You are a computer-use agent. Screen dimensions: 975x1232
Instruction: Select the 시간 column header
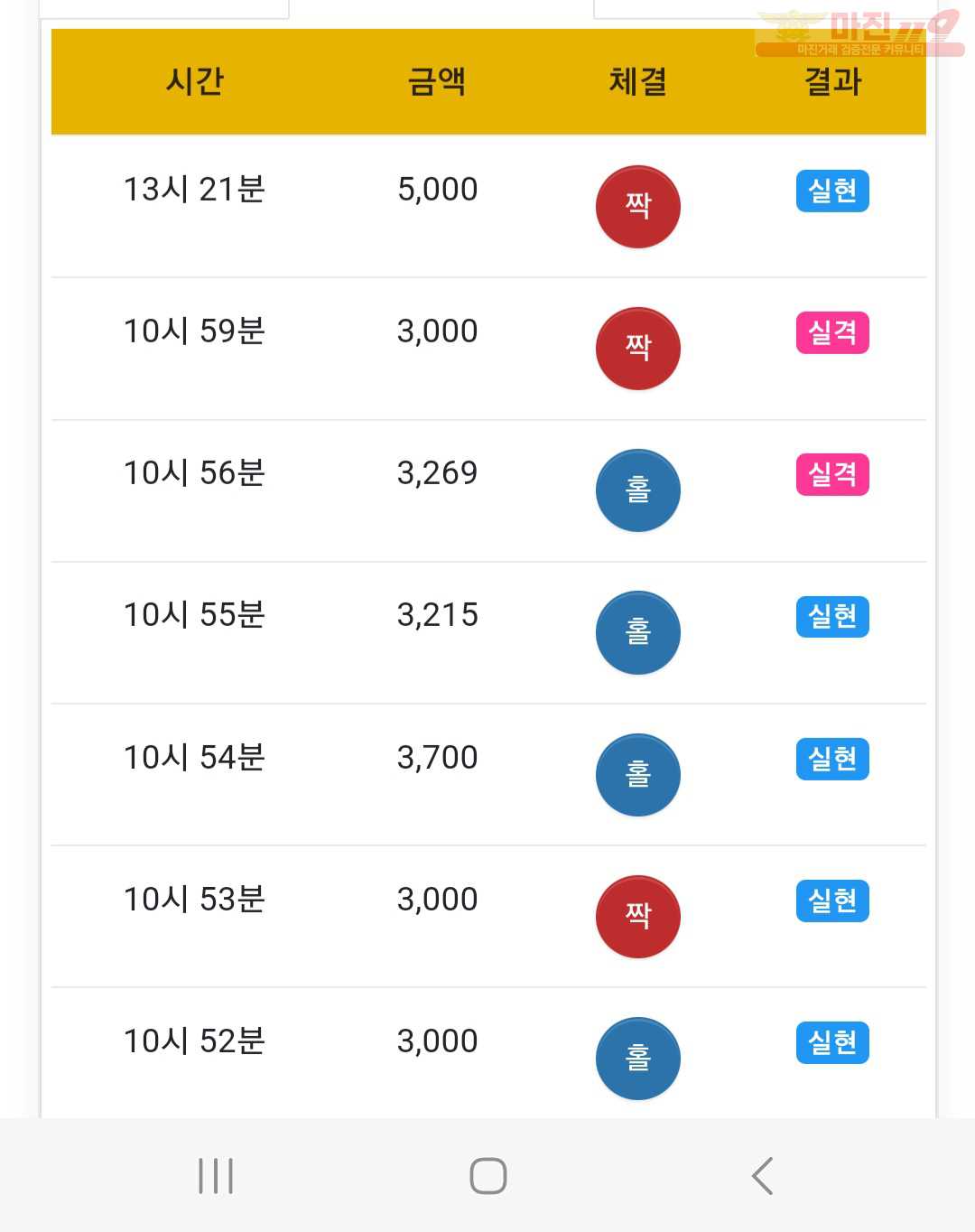point(194,81)
